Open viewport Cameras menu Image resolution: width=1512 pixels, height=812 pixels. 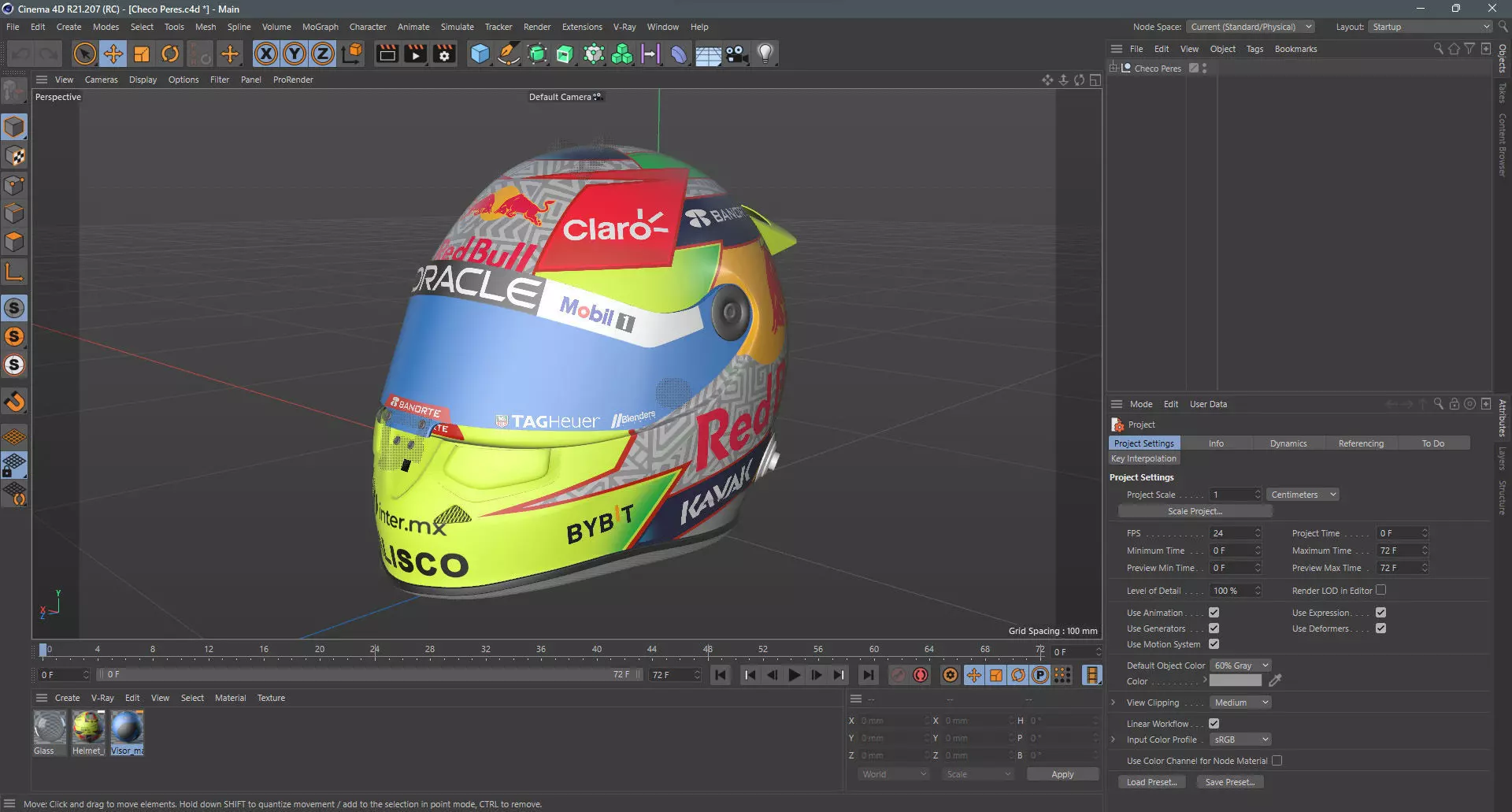[x=101, y=80]
